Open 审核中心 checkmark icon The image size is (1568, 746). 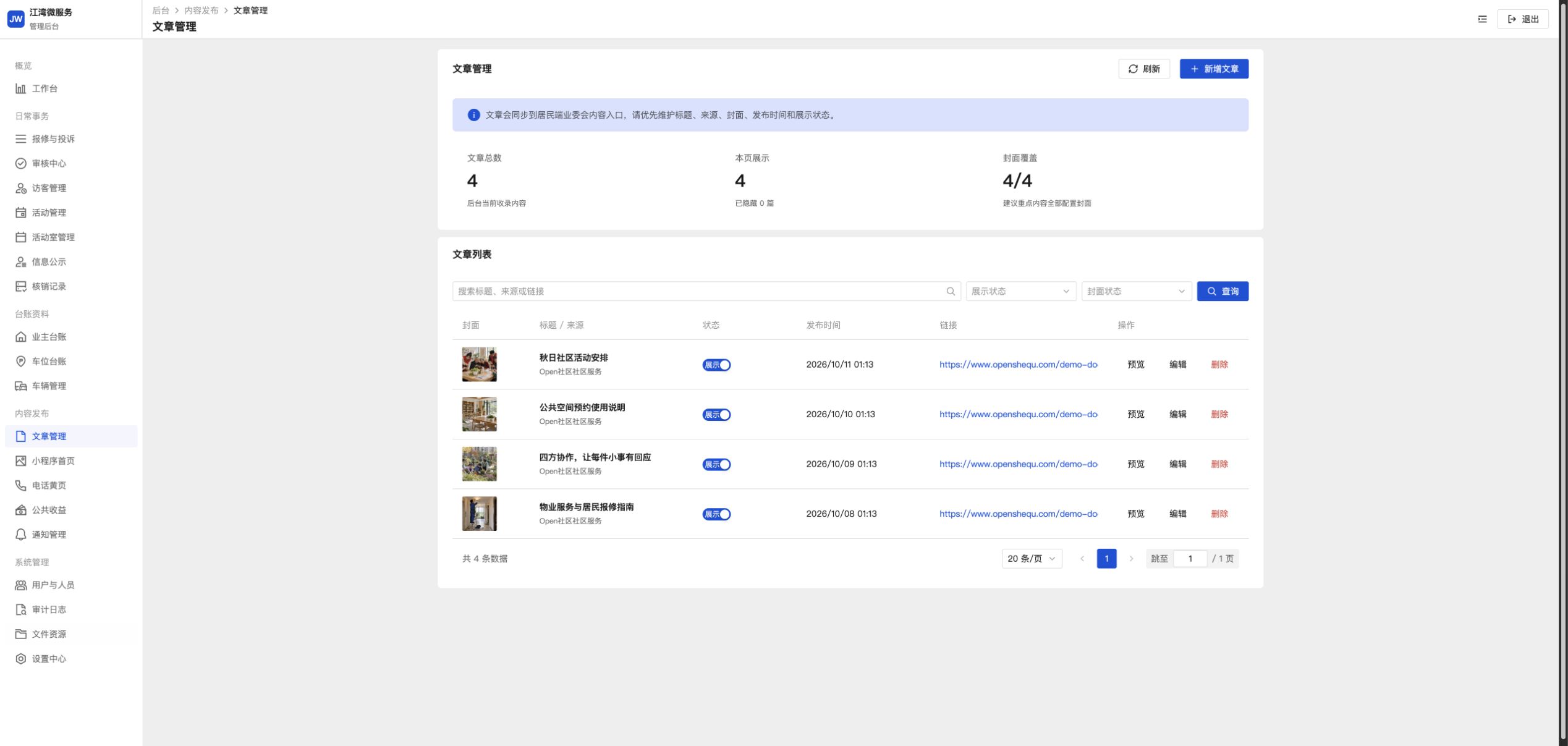tap(20, 163)
